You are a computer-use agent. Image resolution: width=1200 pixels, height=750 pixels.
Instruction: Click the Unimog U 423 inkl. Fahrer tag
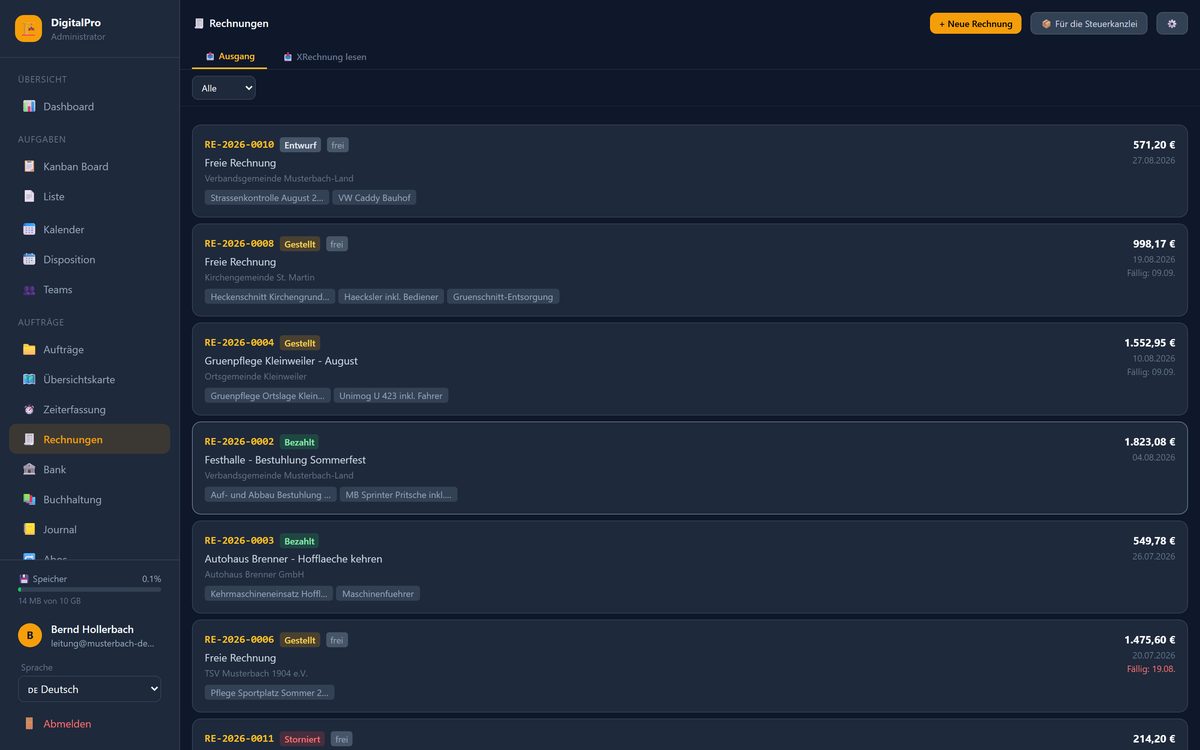(392, 396)
